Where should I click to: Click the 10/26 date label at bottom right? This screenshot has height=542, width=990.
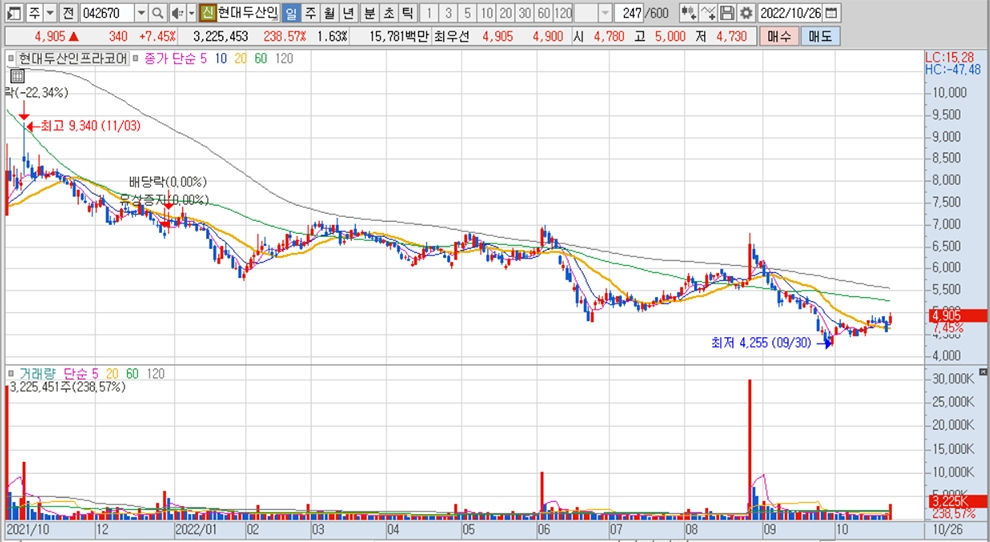tap(948, 529)
